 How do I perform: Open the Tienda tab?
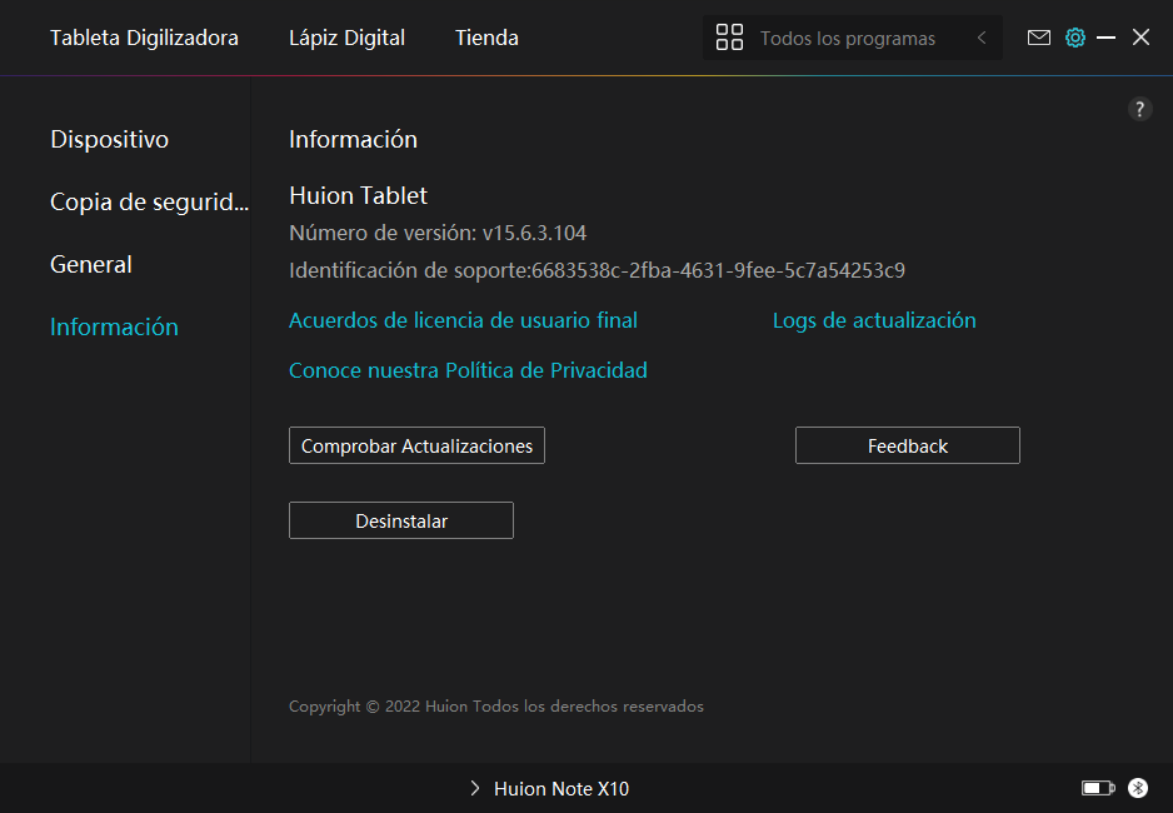pos(486,37)
